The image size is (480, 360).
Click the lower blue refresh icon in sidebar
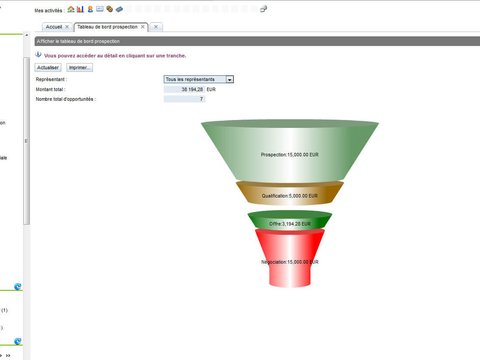point(18,341)
